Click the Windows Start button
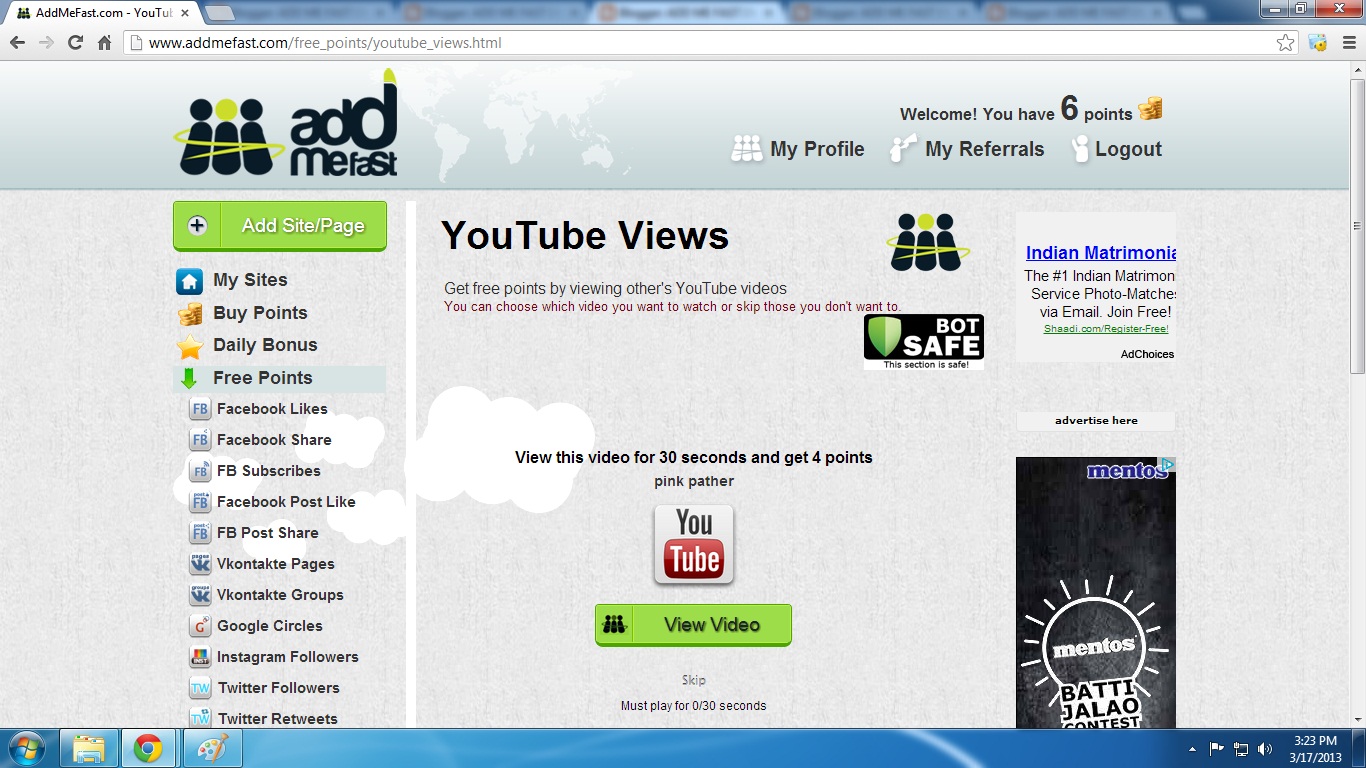The height and width of the screenshot is (768, 1366). pyautogui.click(x=26, y=748)
